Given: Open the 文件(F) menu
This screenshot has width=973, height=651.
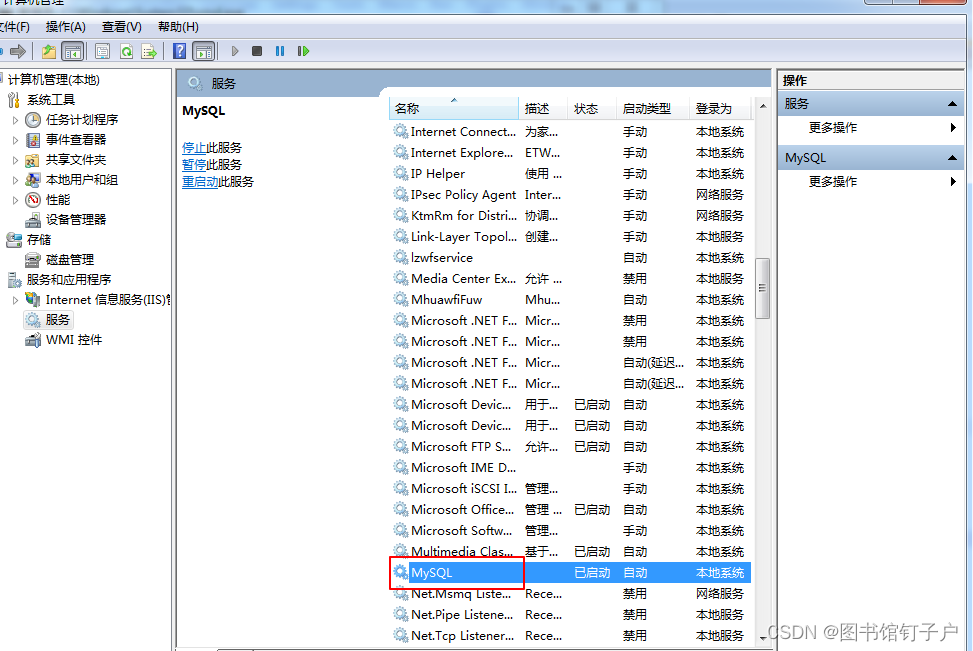Looking at the screenshot, I should pyautogui.click(x=14, y=27).
